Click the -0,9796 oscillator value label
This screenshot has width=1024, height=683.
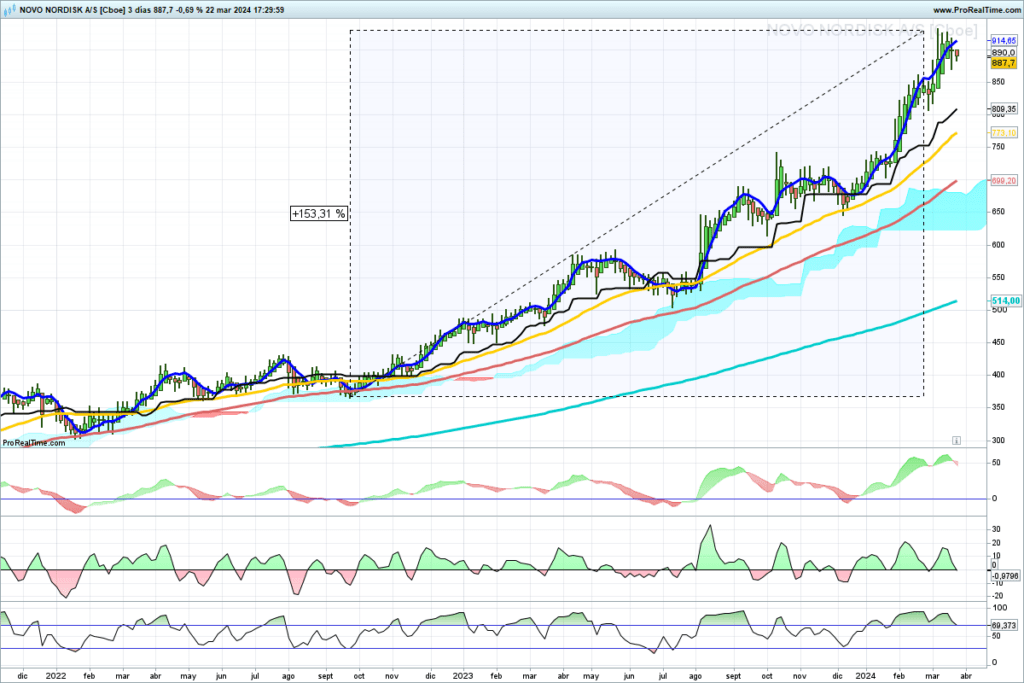(1005, 576)
